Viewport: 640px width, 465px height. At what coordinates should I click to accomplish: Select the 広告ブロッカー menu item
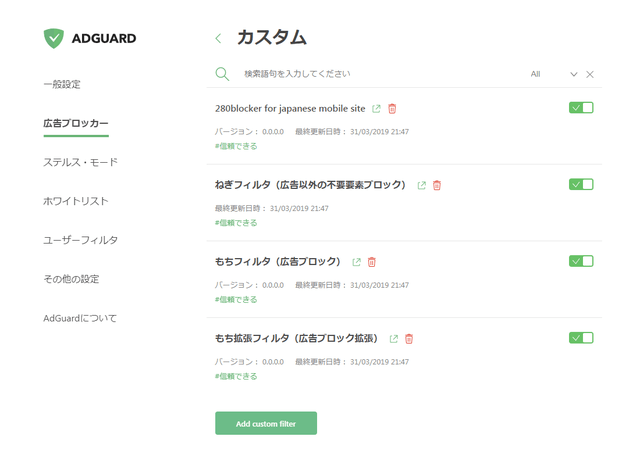[x=76, y=123]
